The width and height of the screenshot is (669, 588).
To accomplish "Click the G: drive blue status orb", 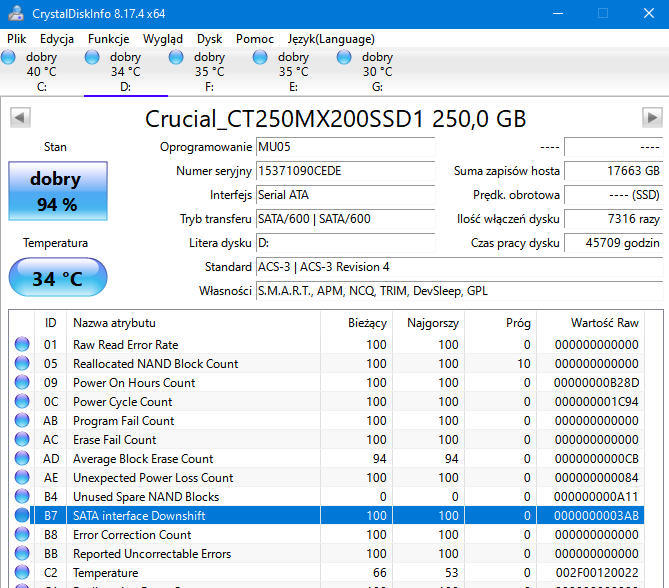I will (344, 57).
